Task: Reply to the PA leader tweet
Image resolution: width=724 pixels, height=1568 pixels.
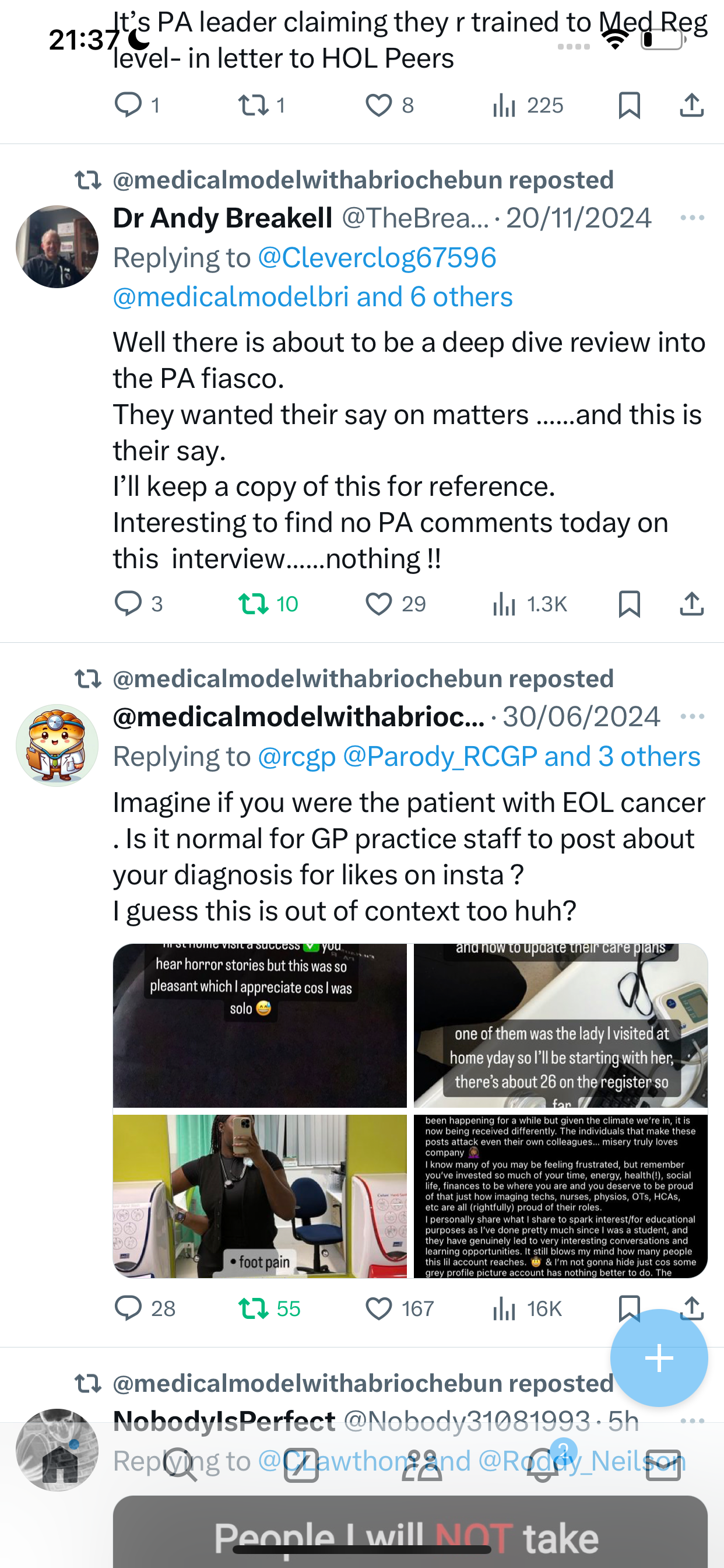Action: click(128, 106)
